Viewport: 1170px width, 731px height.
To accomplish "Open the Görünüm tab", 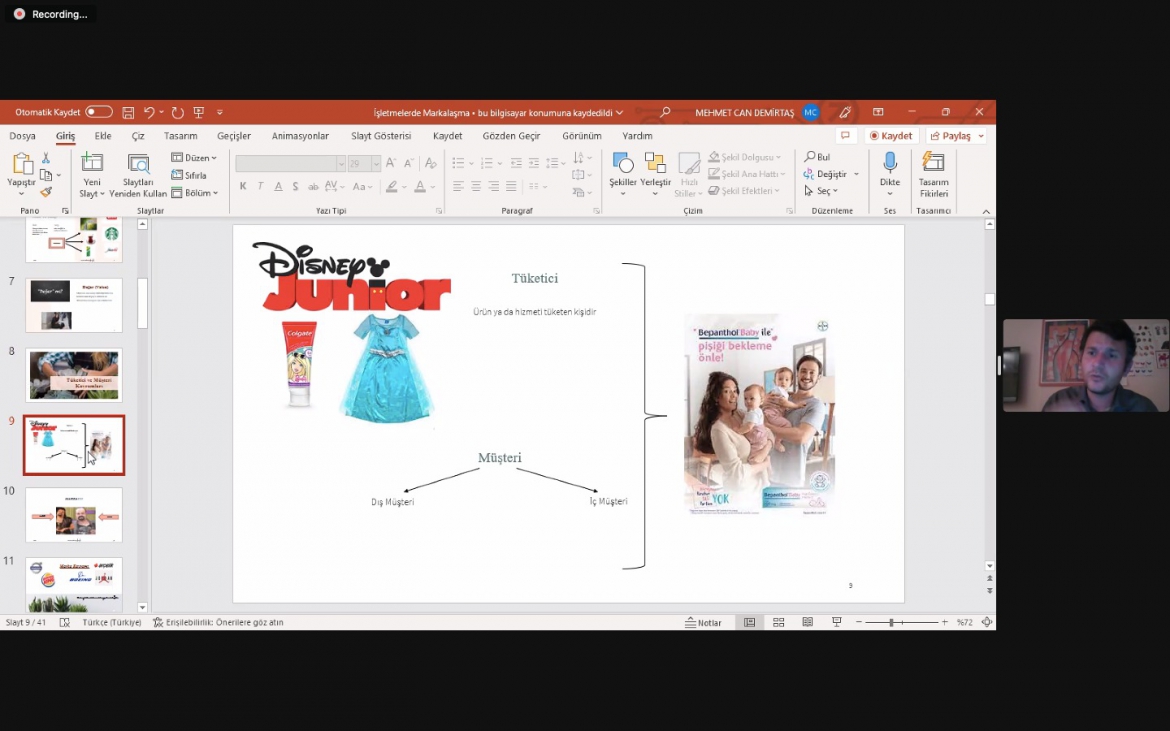I will point(582,136).
